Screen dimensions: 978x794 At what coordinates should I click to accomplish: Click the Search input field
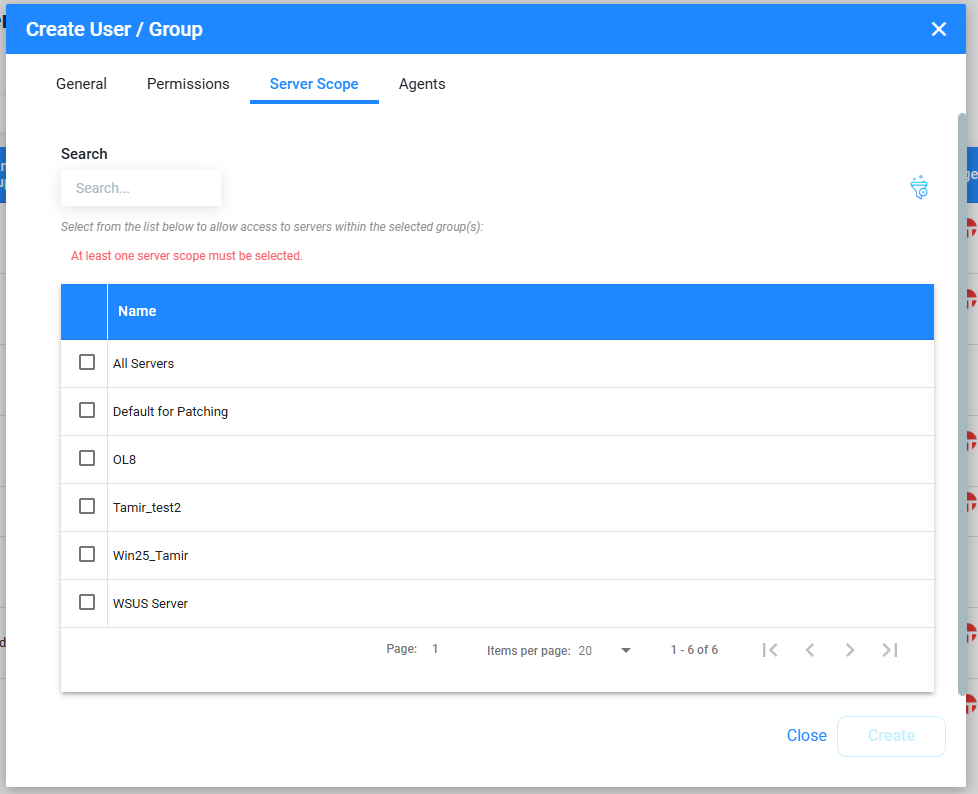141,188
